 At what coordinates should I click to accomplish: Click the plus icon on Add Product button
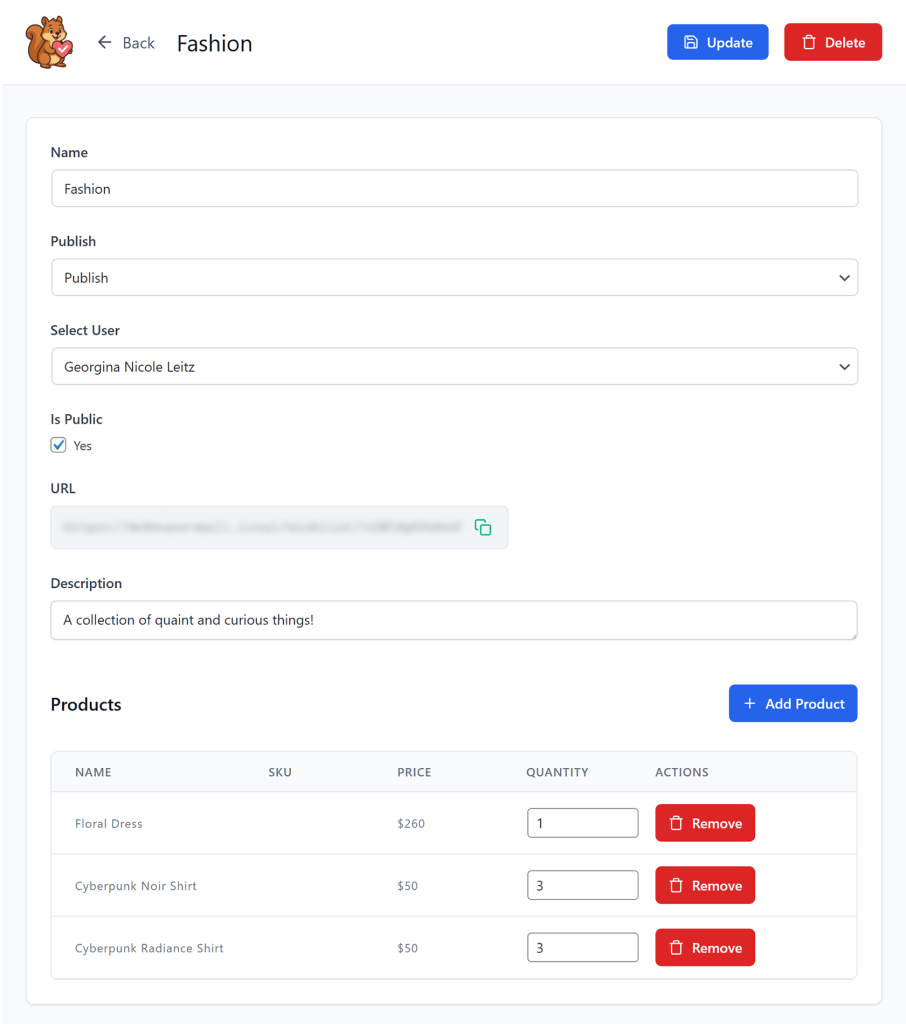752,703
